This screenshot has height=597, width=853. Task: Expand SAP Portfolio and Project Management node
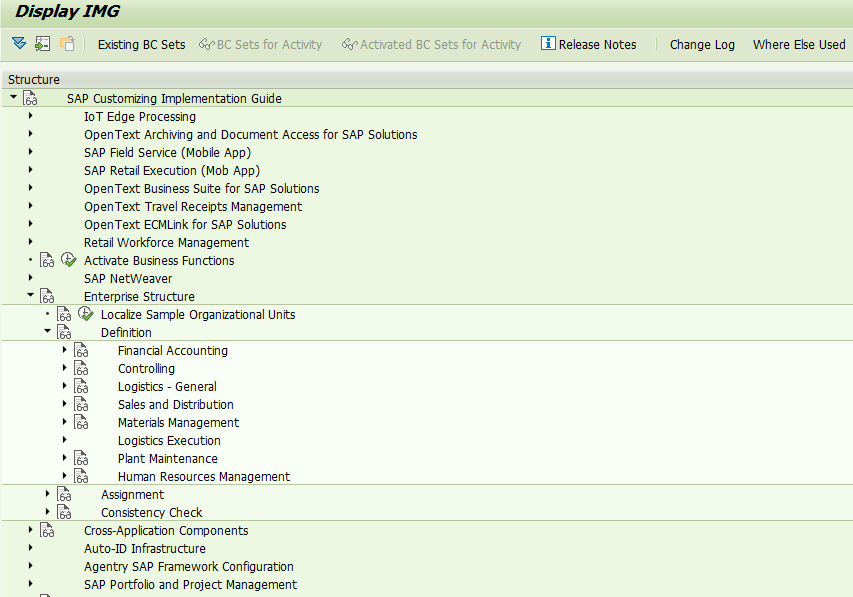click(x=30, y=583)
